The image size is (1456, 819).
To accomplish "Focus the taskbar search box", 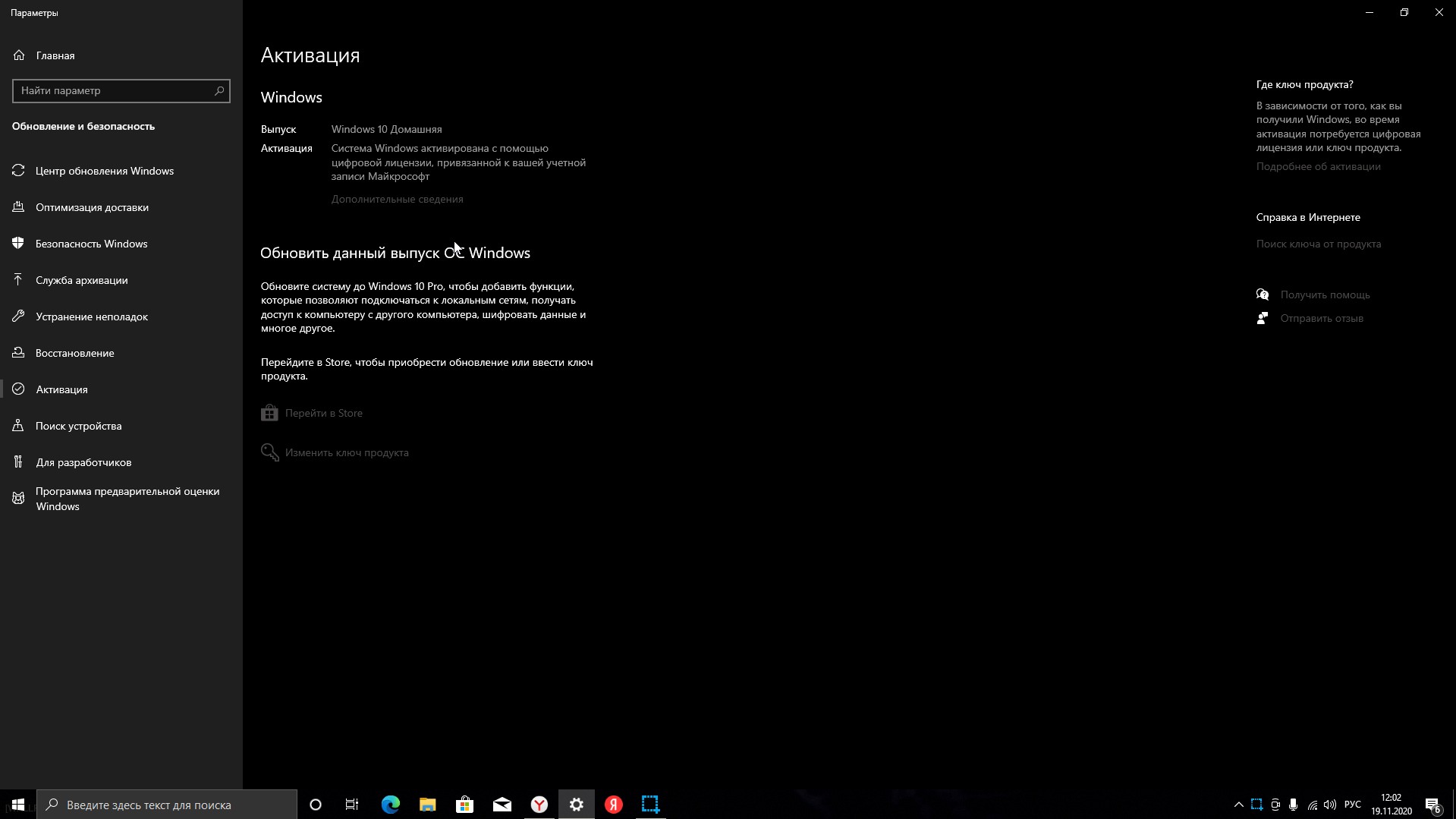I will pos(167,805).
